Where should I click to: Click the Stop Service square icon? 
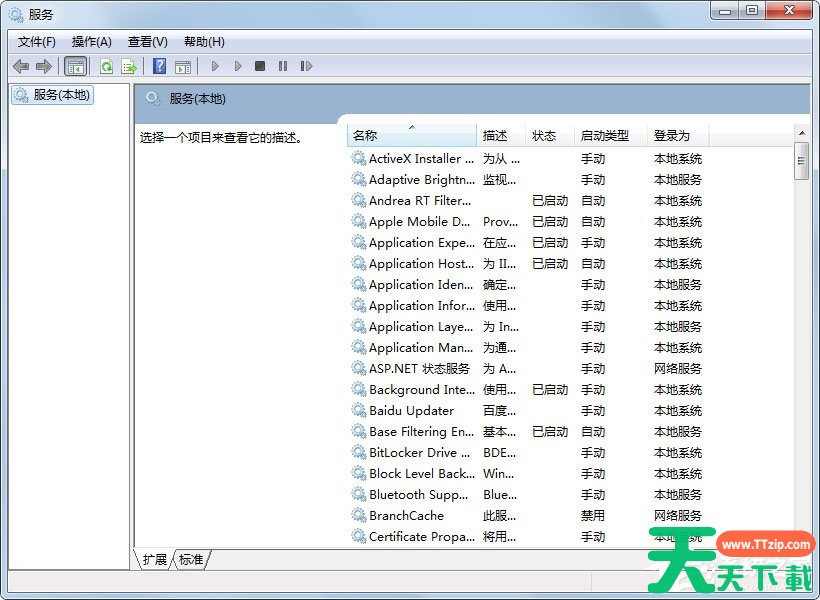point(260,66)
